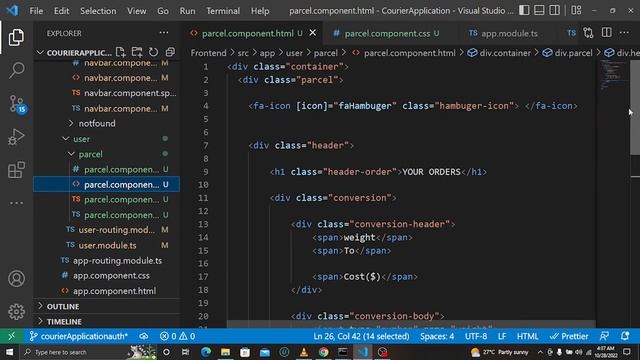This screenshot has width=640, height=360.
Task: Open the Search view in activity bar
Action: (x=16, y=71)
